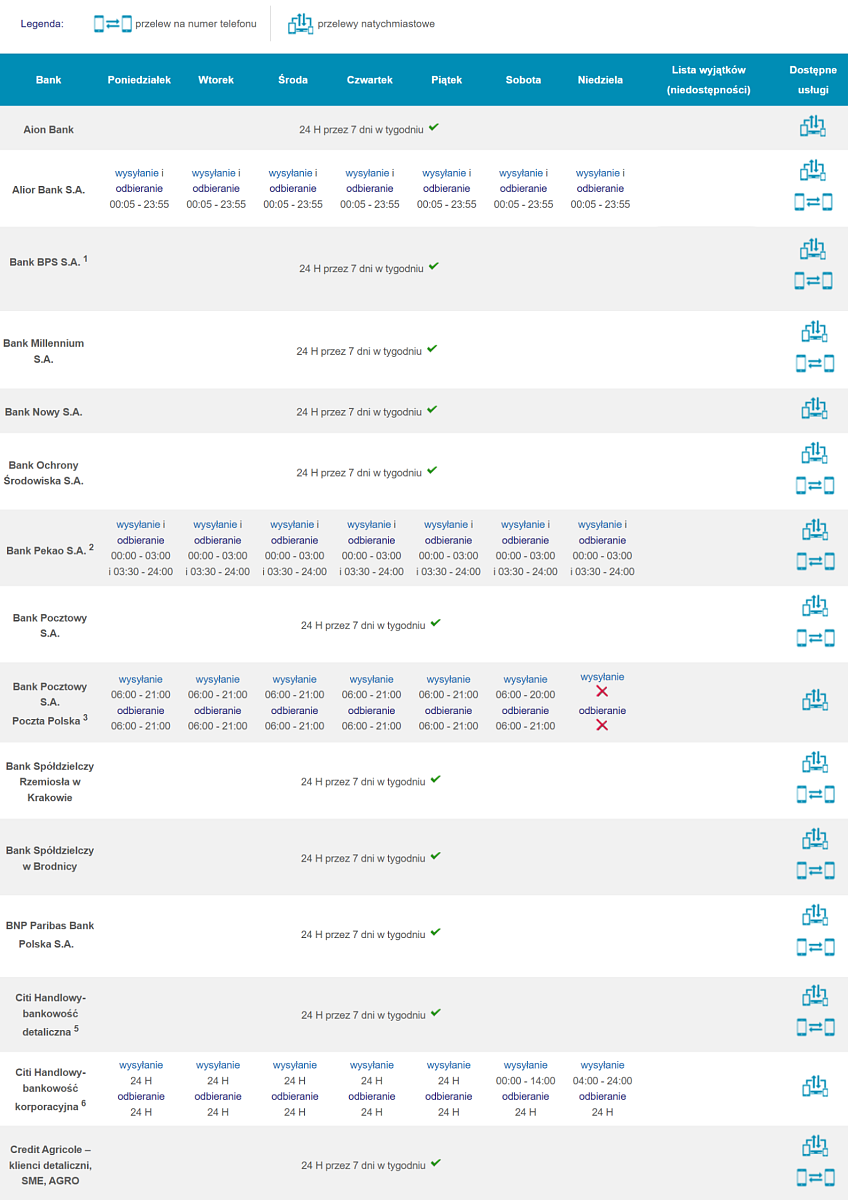This screenshot has width=848, height=1200.
Task: Click the Bank column header
Action: tap(48, 80)
